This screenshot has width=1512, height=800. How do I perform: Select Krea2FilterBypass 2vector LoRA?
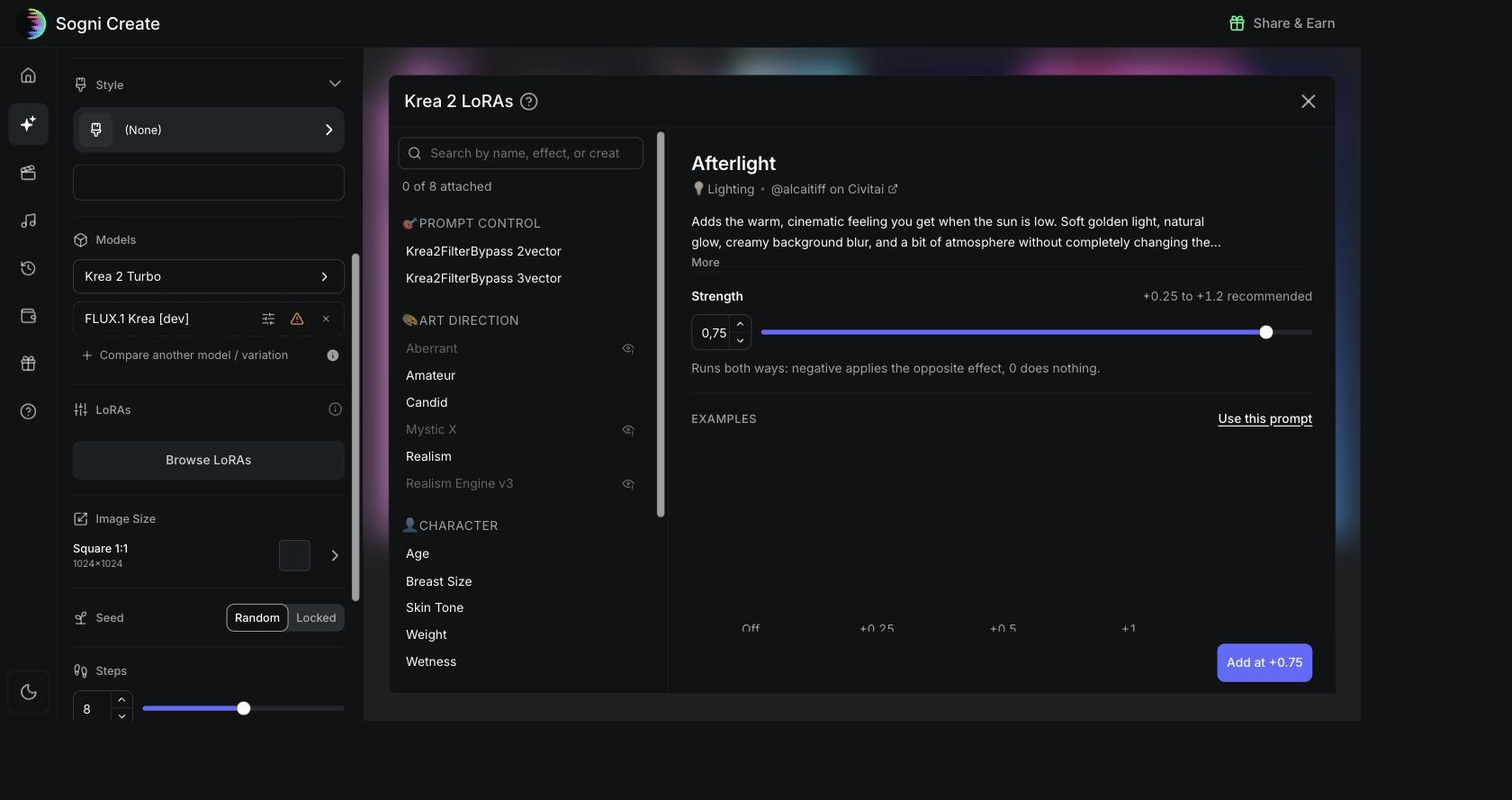pyautogui.click(x=483, y=251)
